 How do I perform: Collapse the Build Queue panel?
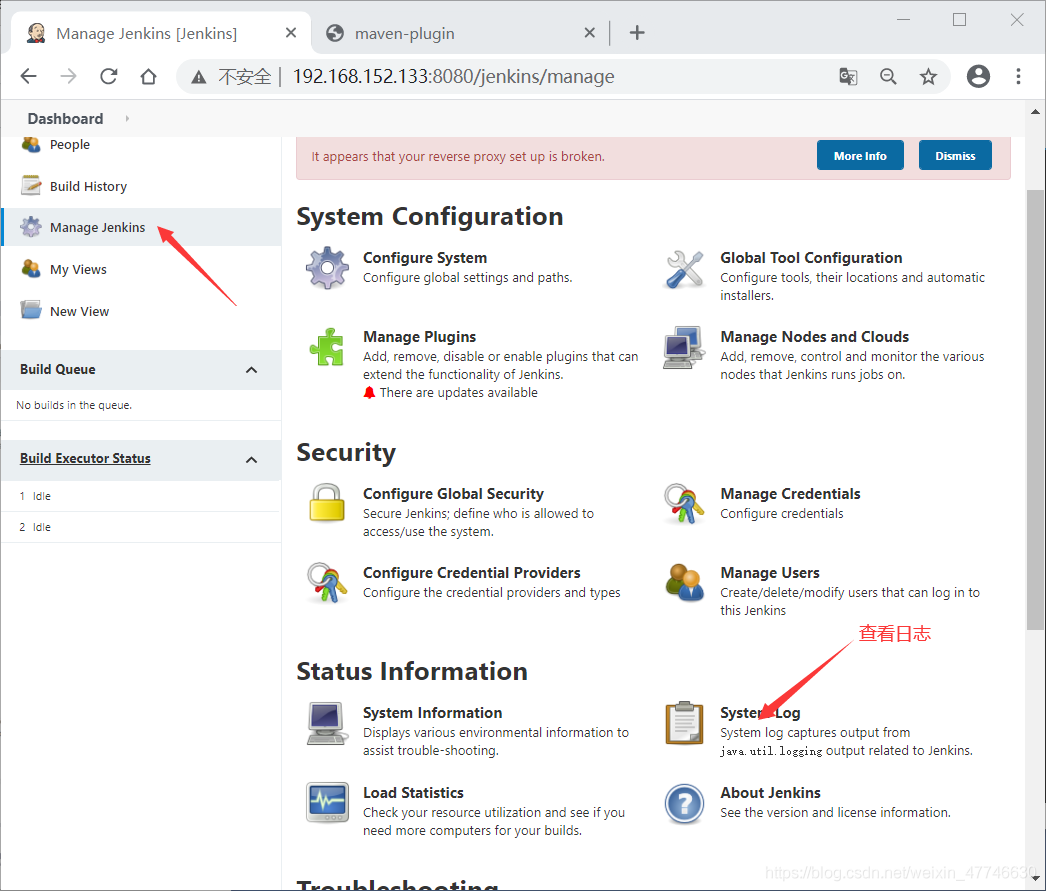coord(251,369)
